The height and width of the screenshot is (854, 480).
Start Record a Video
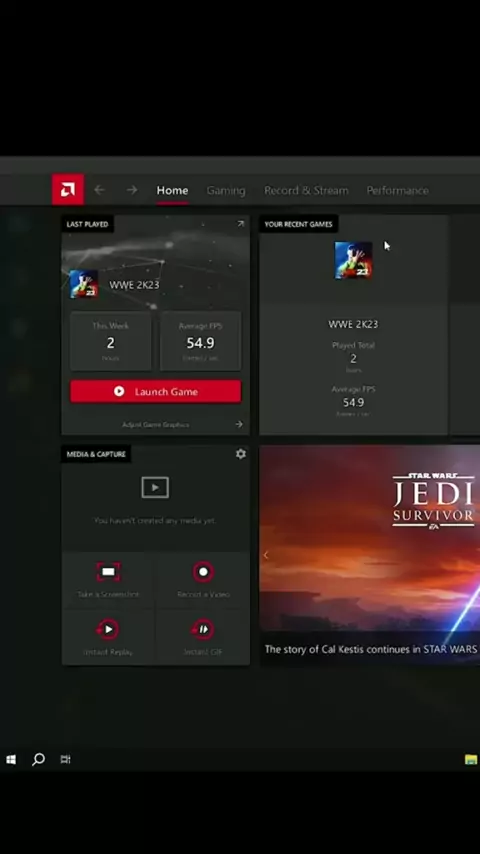tap(203, 572)
